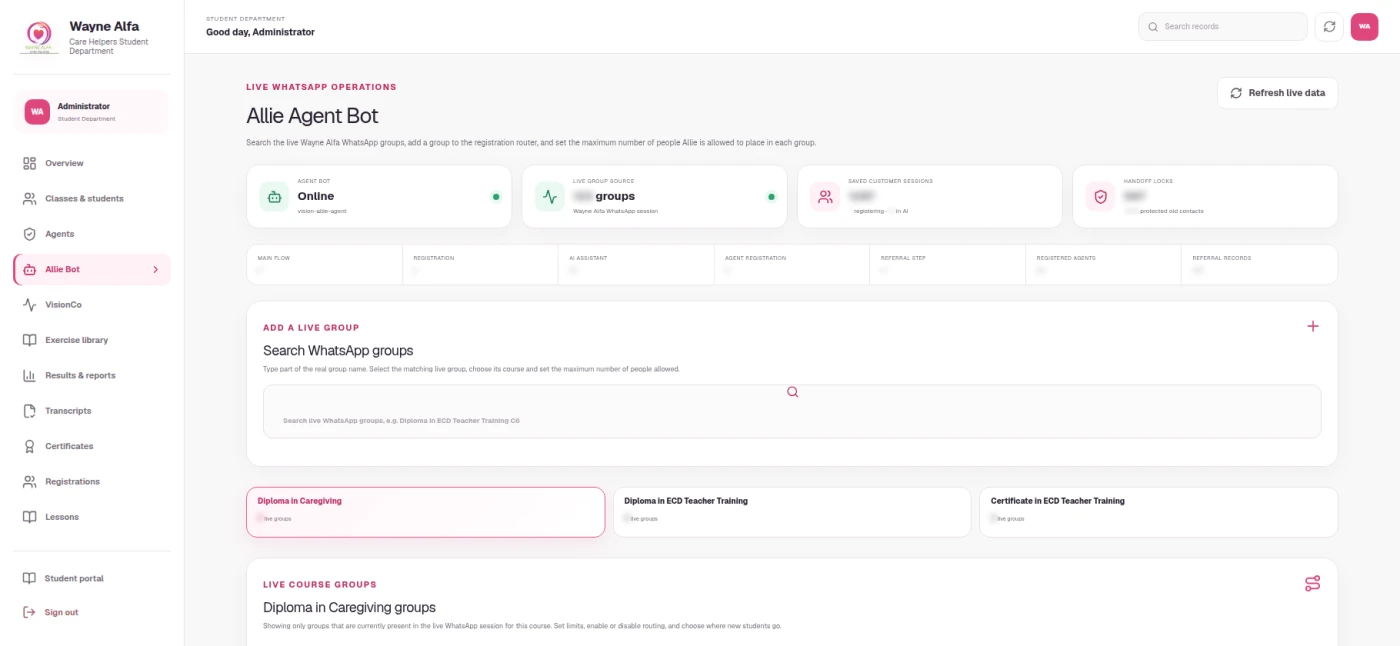
Task: Select Diploma in ECD Teacher Training tab
Action: pyautogui.click(x=792, y=512)
